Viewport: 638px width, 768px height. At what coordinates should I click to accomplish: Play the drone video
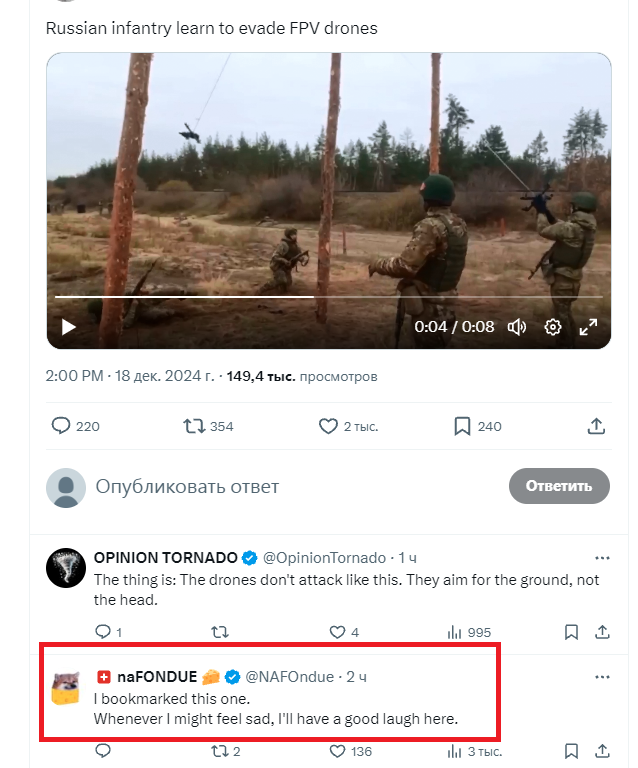[x=69, y=327]
